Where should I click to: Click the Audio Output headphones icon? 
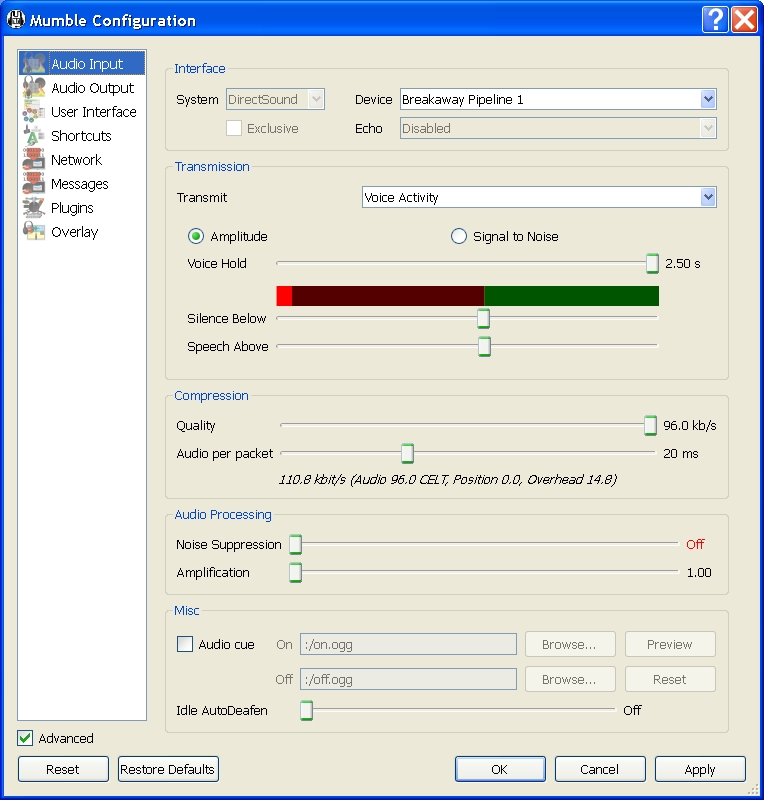click(x=34, y=87)
